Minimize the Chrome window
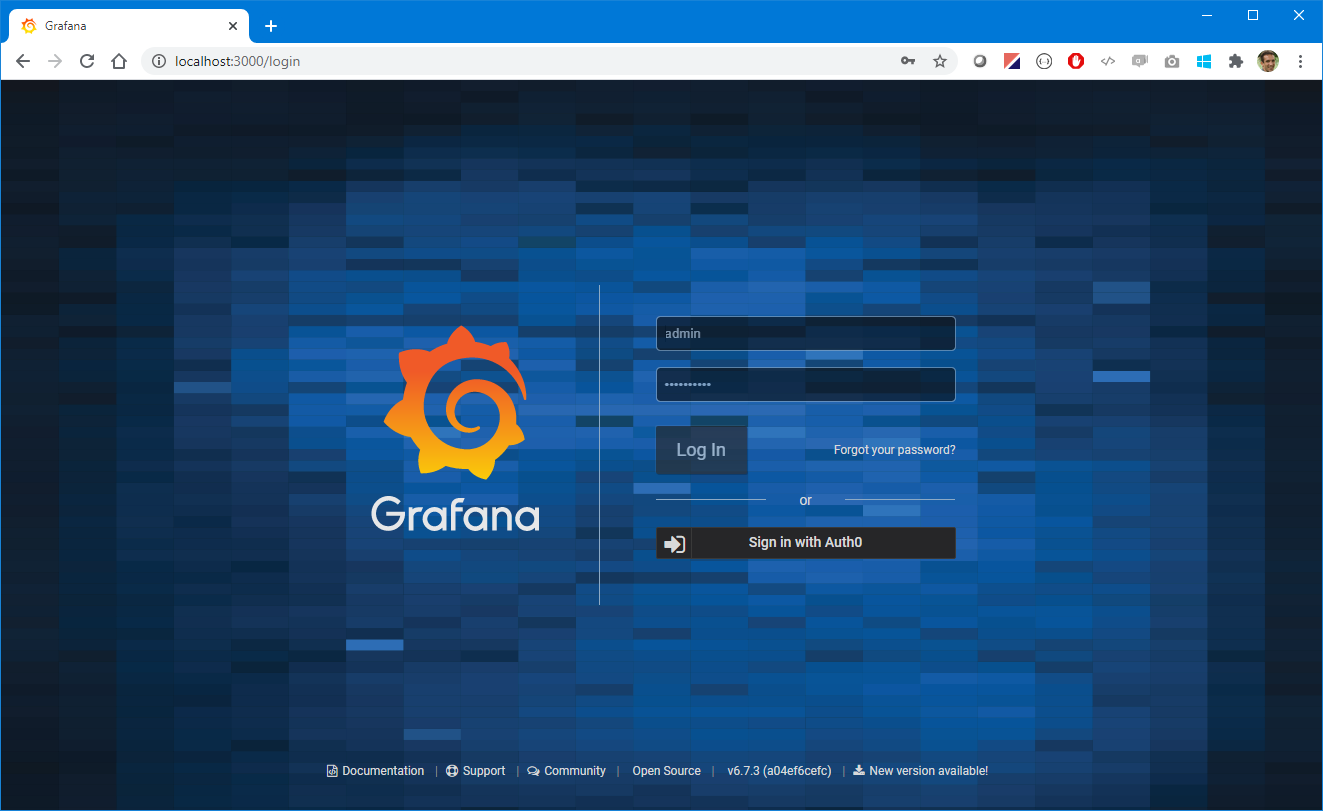Screen dimensions: 1323x811 (x=1207, y=15)
